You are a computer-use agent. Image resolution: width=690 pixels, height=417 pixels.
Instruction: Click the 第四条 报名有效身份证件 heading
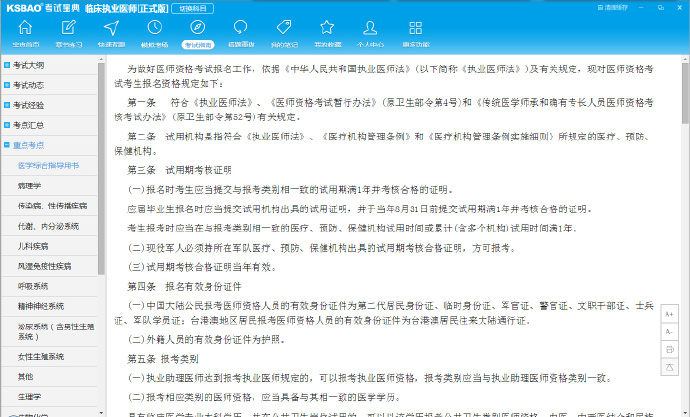[184, 287]
